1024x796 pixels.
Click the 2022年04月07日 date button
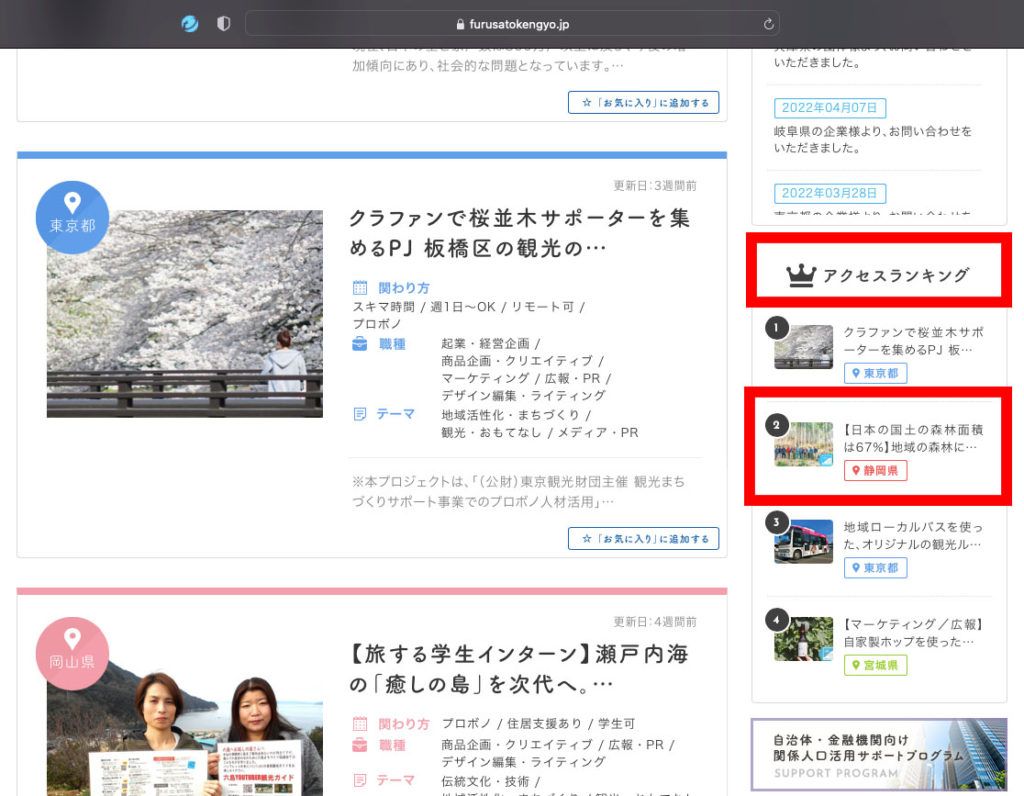point(829,108)
